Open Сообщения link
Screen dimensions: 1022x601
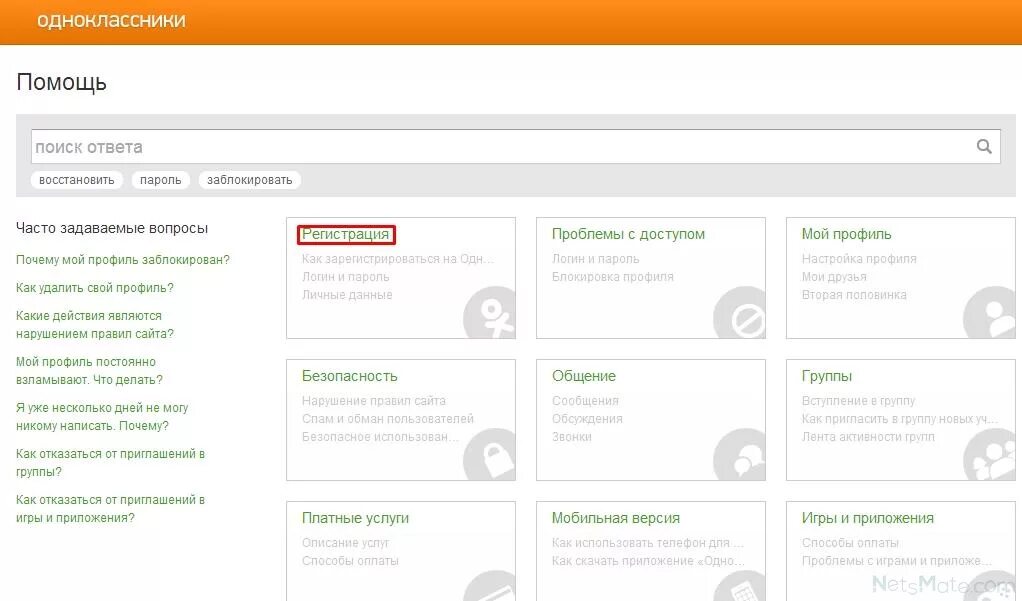click(x=585, y=401)
